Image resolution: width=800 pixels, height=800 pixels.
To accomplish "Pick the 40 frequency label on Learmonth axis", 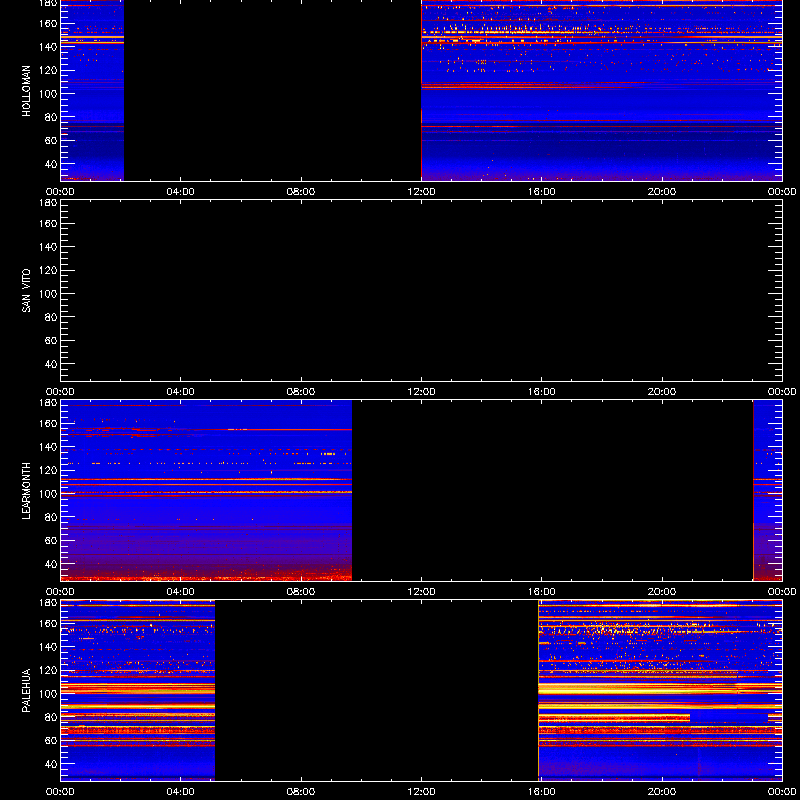I will tap(51, 564).
